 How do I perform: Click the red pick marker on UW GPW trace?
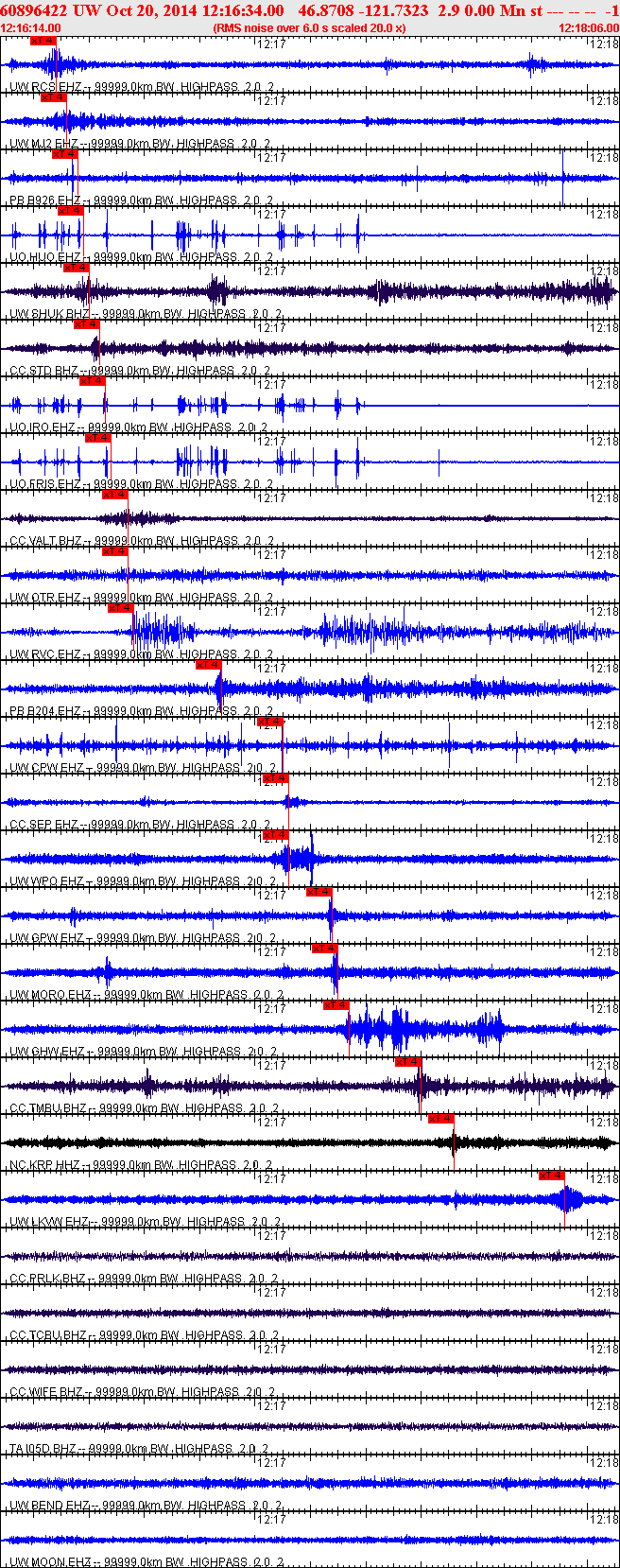pyautogui.click(x=319, y=892)
